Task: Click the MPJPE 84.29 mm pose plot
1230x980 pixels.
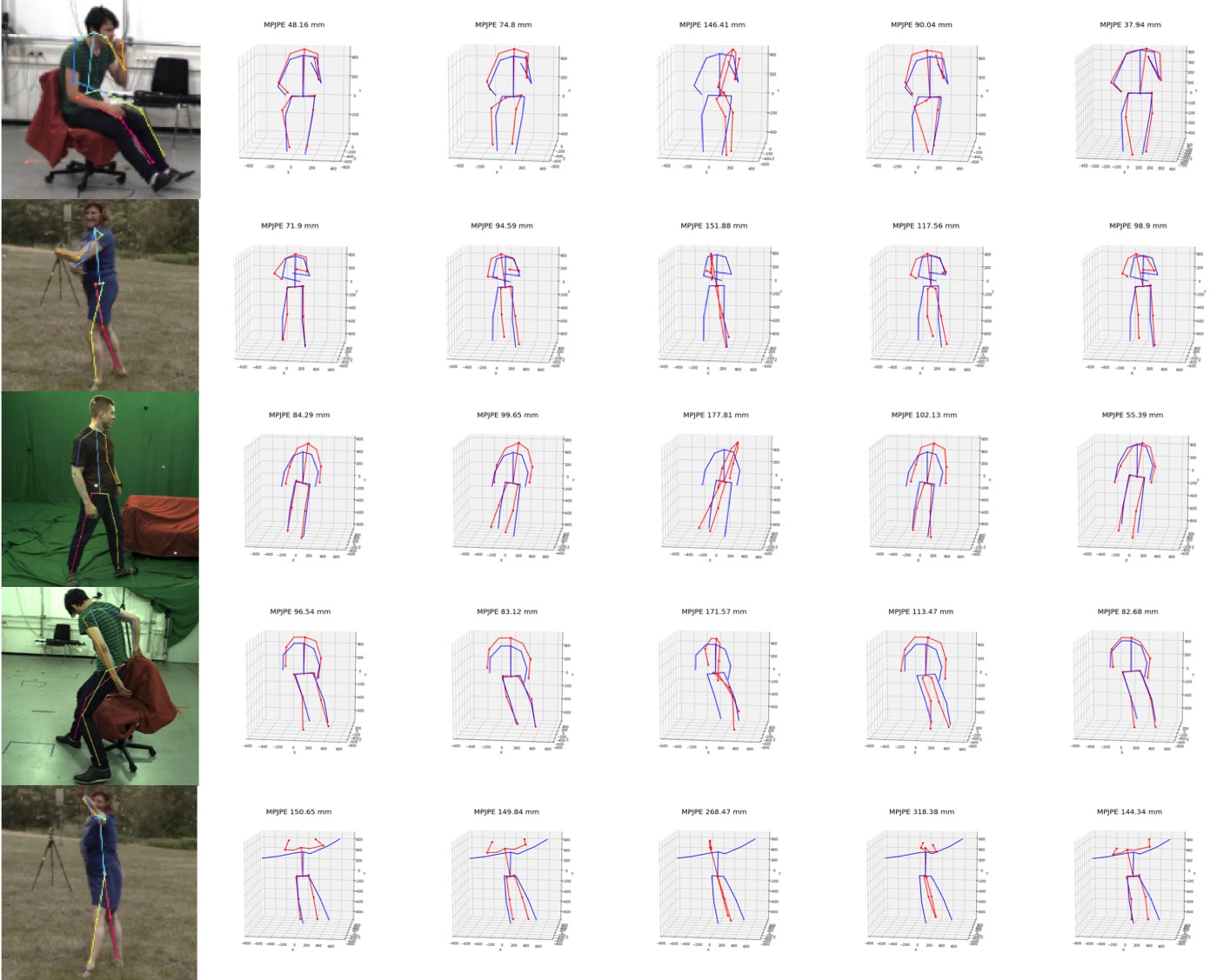Action: [x=300, y=489]
